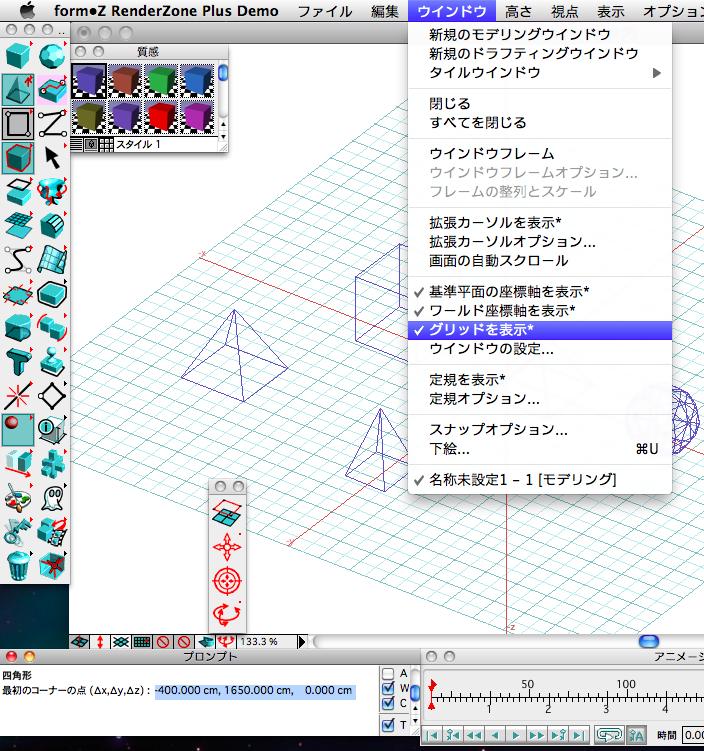Select the S-curve spline tool
The width and height of the screenshot is (704, 751).
18,260
